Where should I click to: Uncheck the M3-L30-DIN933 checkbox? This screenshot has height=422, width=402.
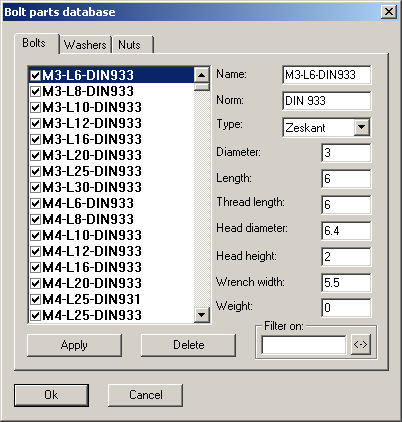35,187
